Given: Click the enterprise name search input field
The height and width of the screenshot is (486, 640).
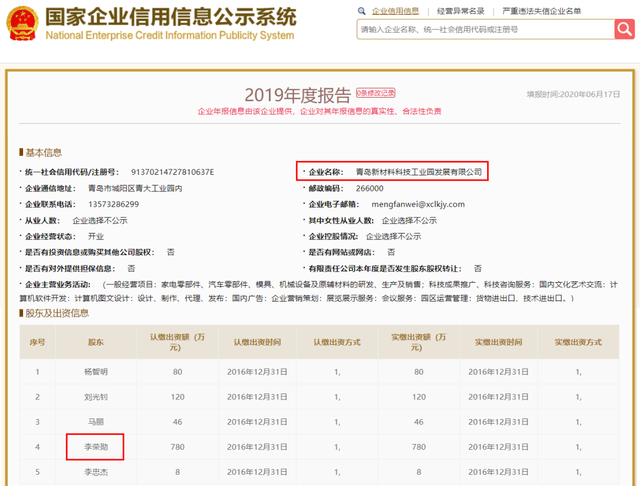Looking at the screenshot, I should [x=480, y=30].
